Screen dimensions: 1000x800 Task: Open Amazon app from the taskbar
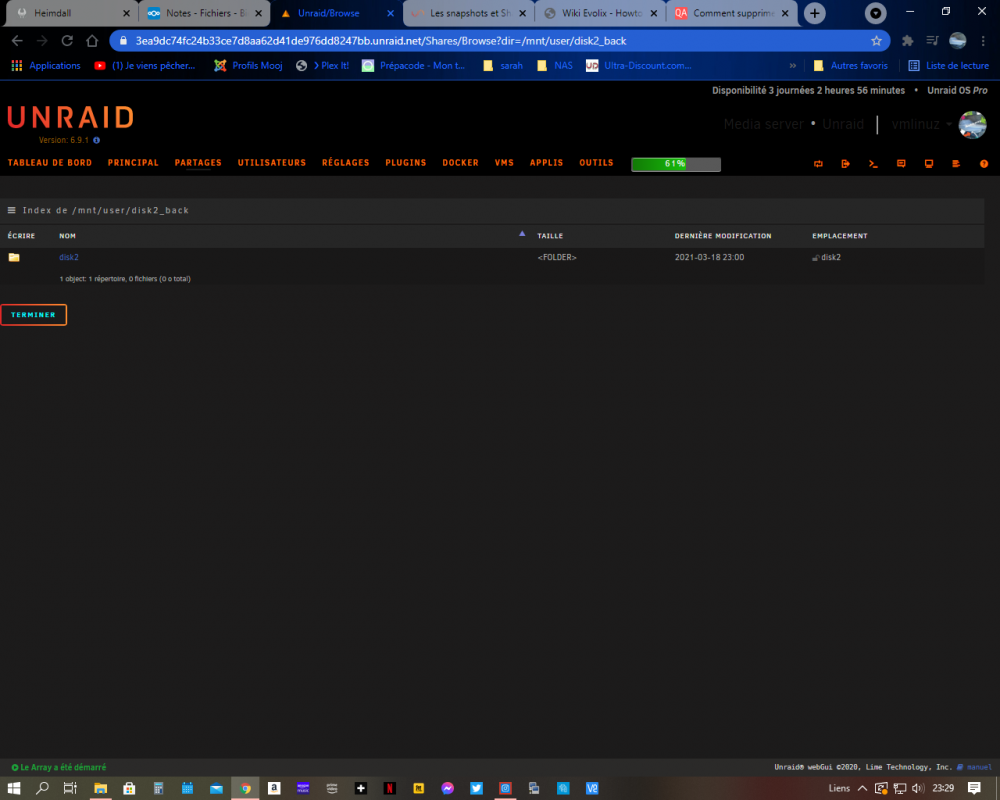(274, 789)
